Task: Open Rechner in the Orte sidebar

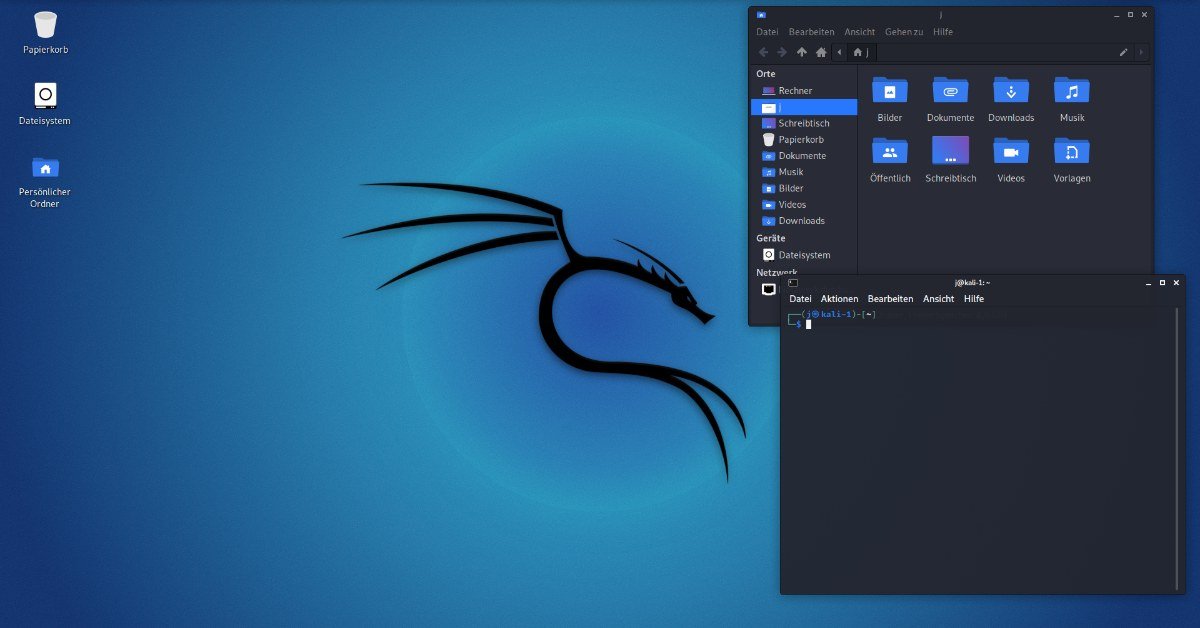Action: tap(804, 91)
